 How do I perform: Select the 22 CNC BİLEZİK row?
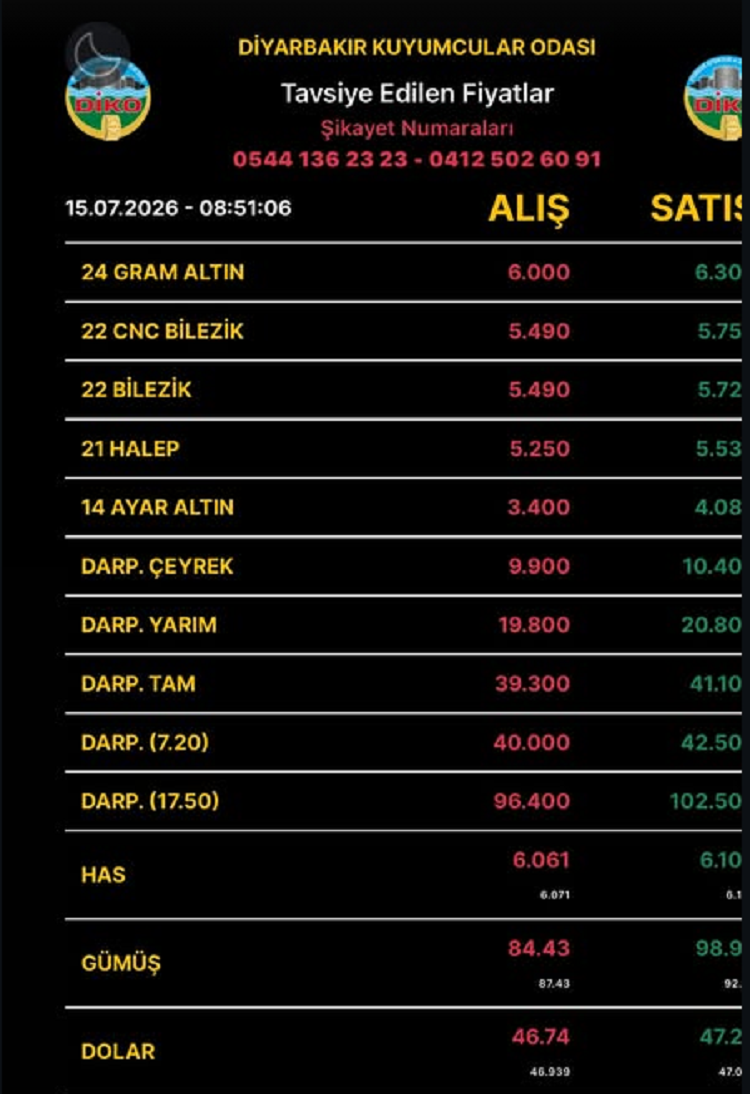coord(403,331)
